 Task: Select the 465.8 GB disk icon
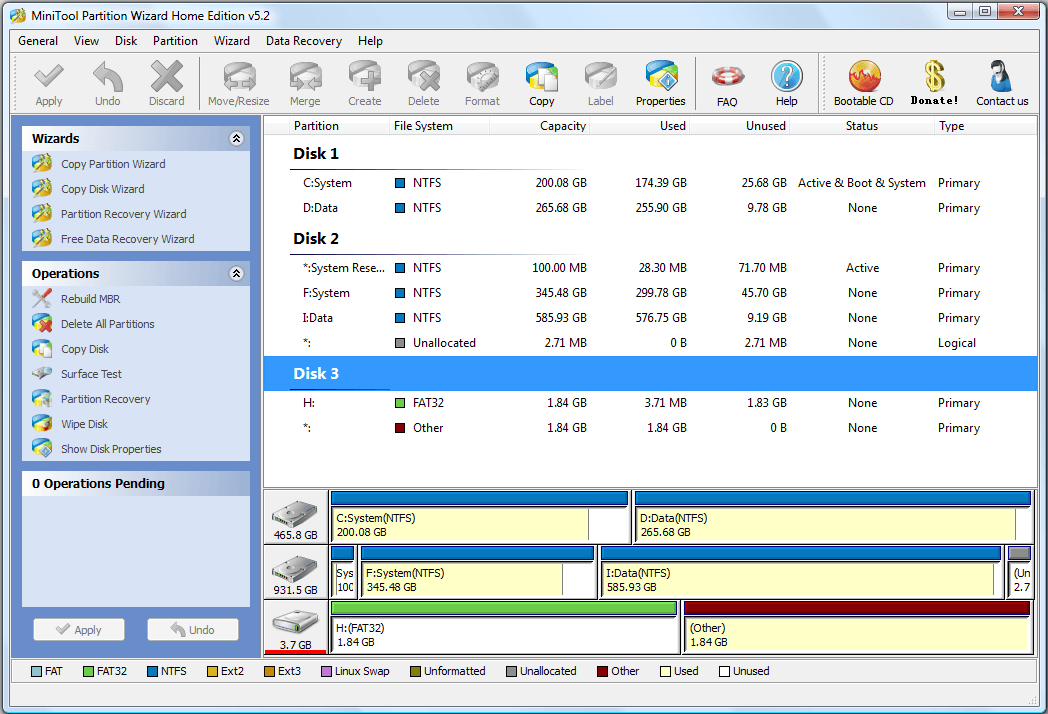click(295, 517)
